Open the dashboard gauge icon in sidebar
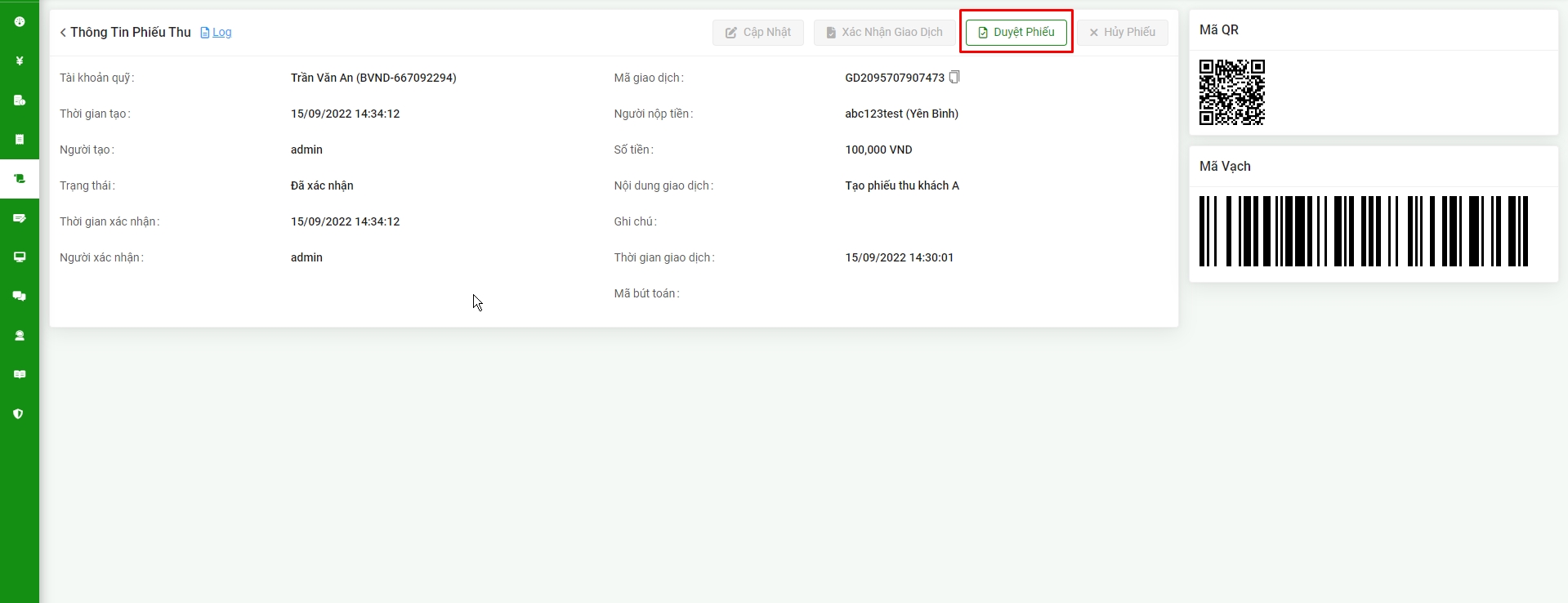 (x=20, y=22)
